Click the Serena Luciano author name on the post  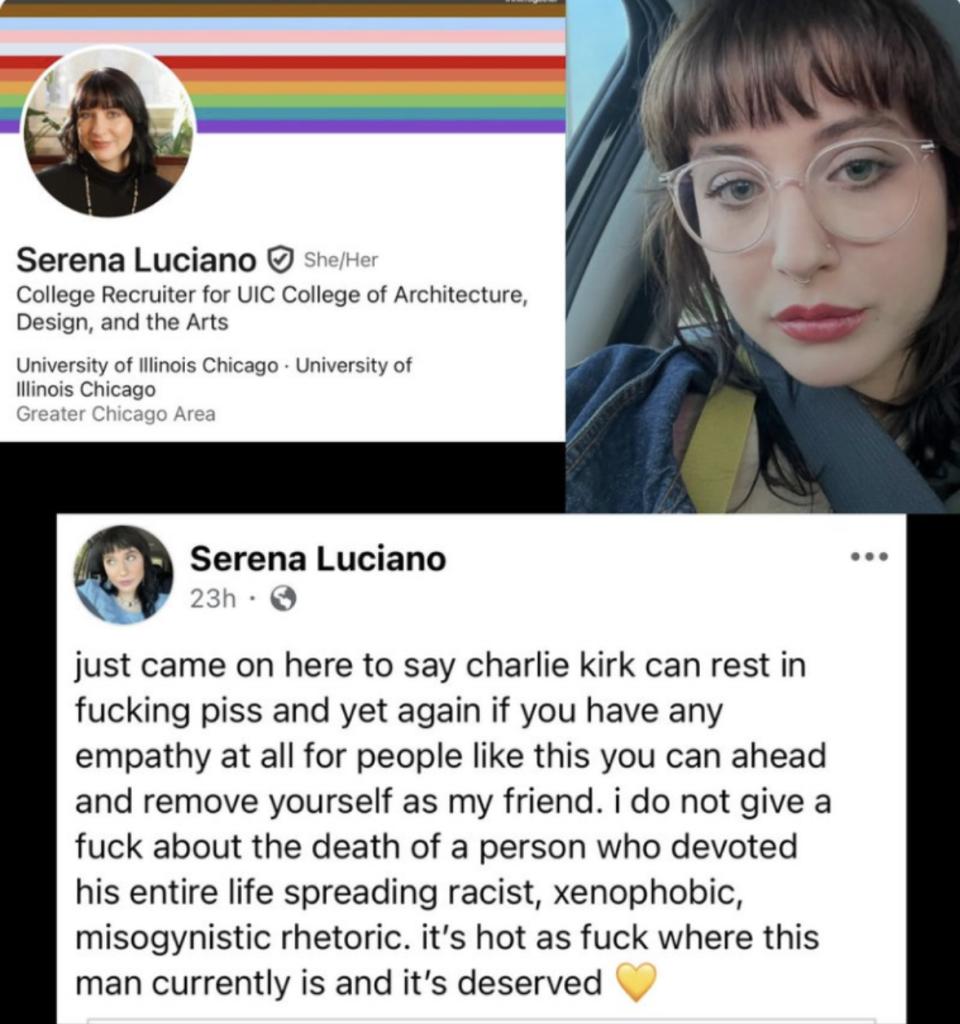[x=318, y=559]
